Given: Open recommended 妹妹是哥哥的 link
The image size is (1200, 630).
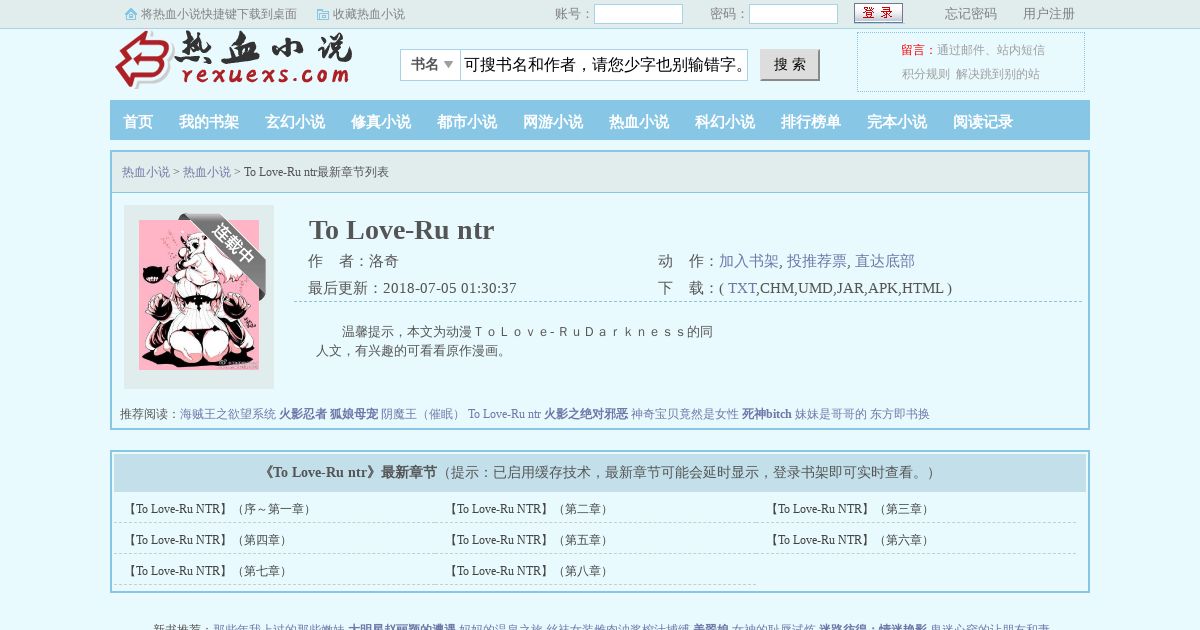Looking at the screenshot, I should (x=831, y=414).
